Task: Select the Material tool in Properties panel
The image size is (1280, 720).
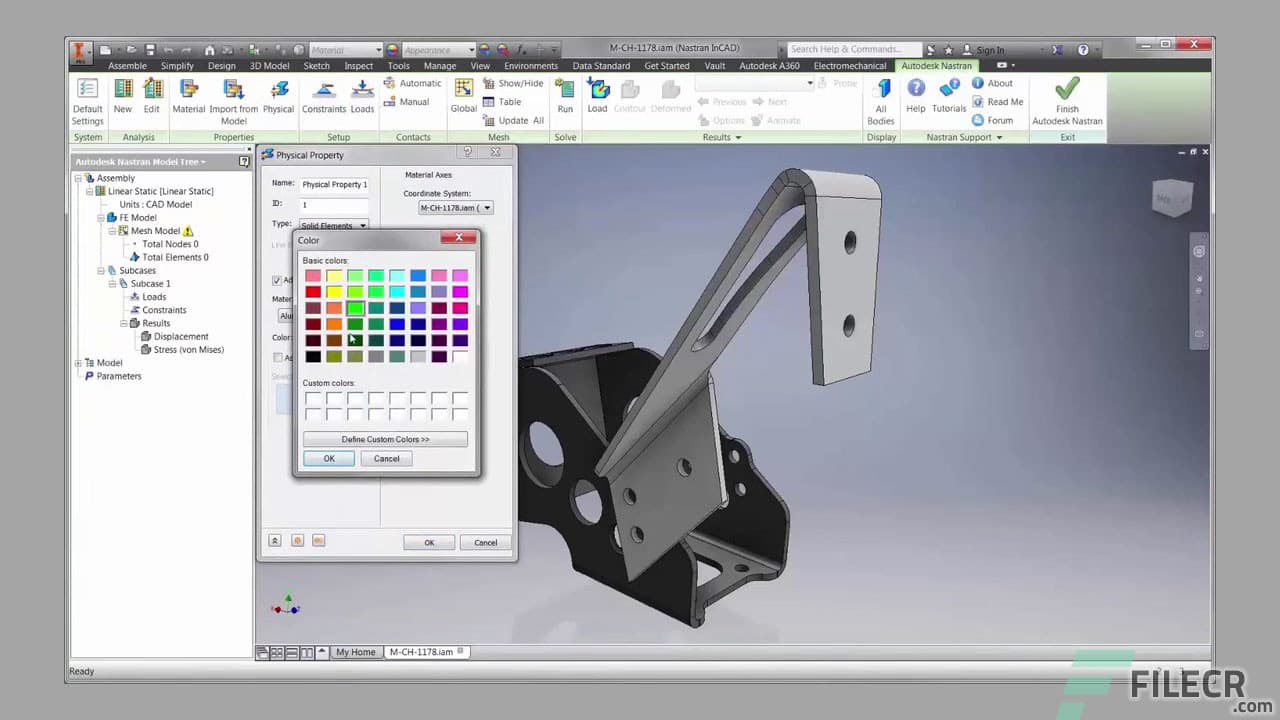Action: [189, 96]
